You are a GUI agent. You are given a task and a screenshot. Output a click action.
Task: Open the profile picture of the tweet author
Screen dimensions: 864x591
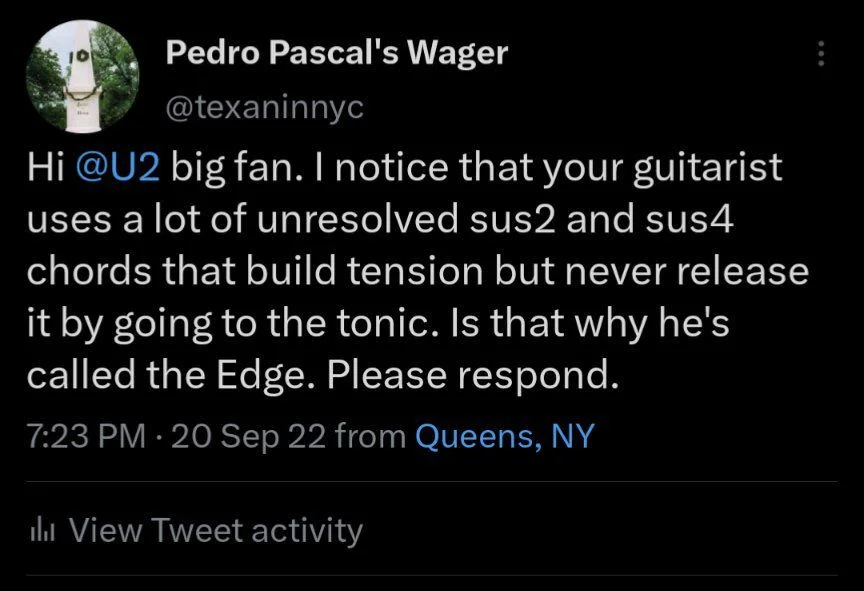85,73
